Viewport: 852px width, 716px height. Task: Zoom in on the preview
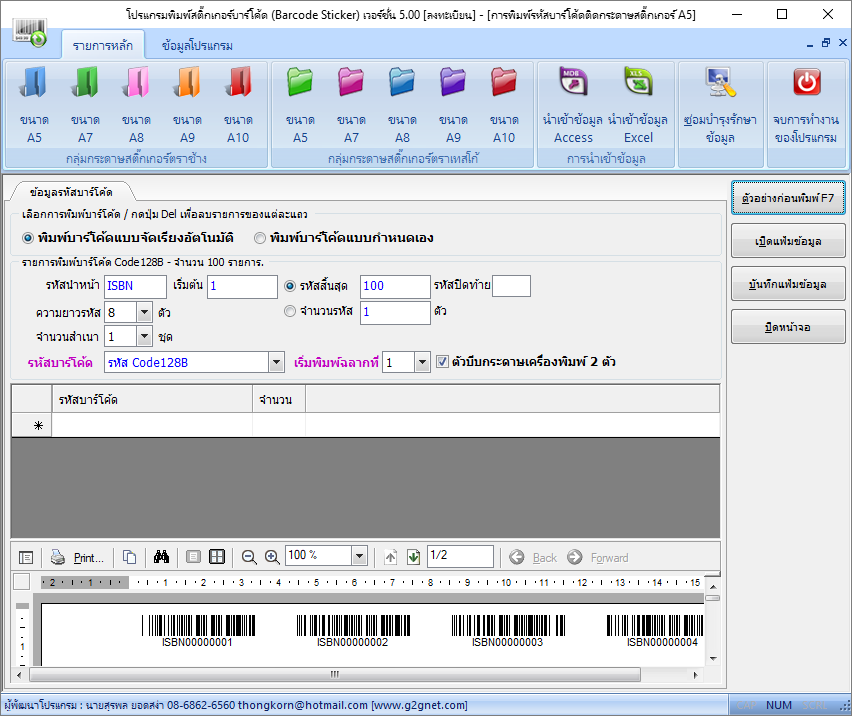click(x=272, y=557)
